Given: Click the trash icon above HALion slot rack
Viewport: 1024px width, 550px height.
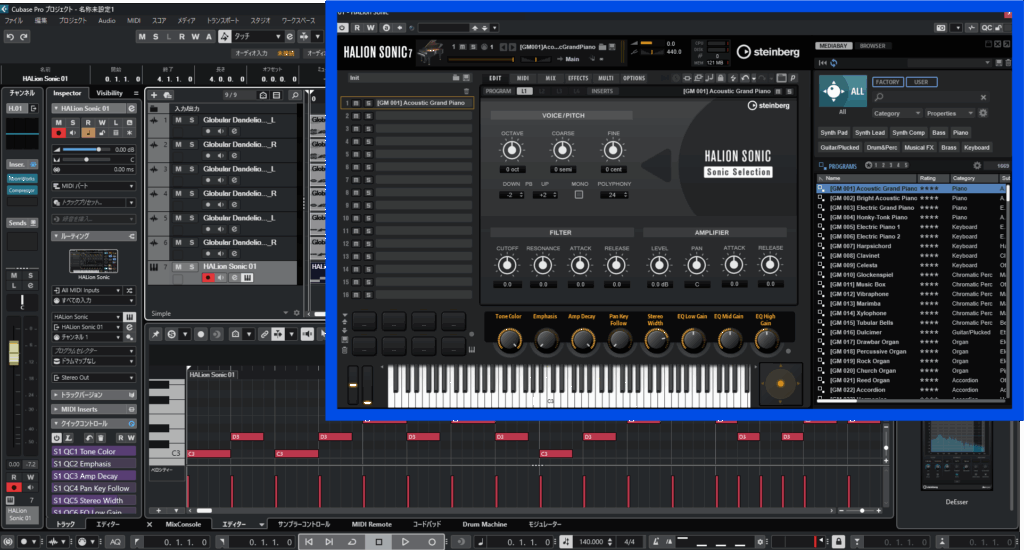Looking at the screenshot, I should (x=466, y=91).
